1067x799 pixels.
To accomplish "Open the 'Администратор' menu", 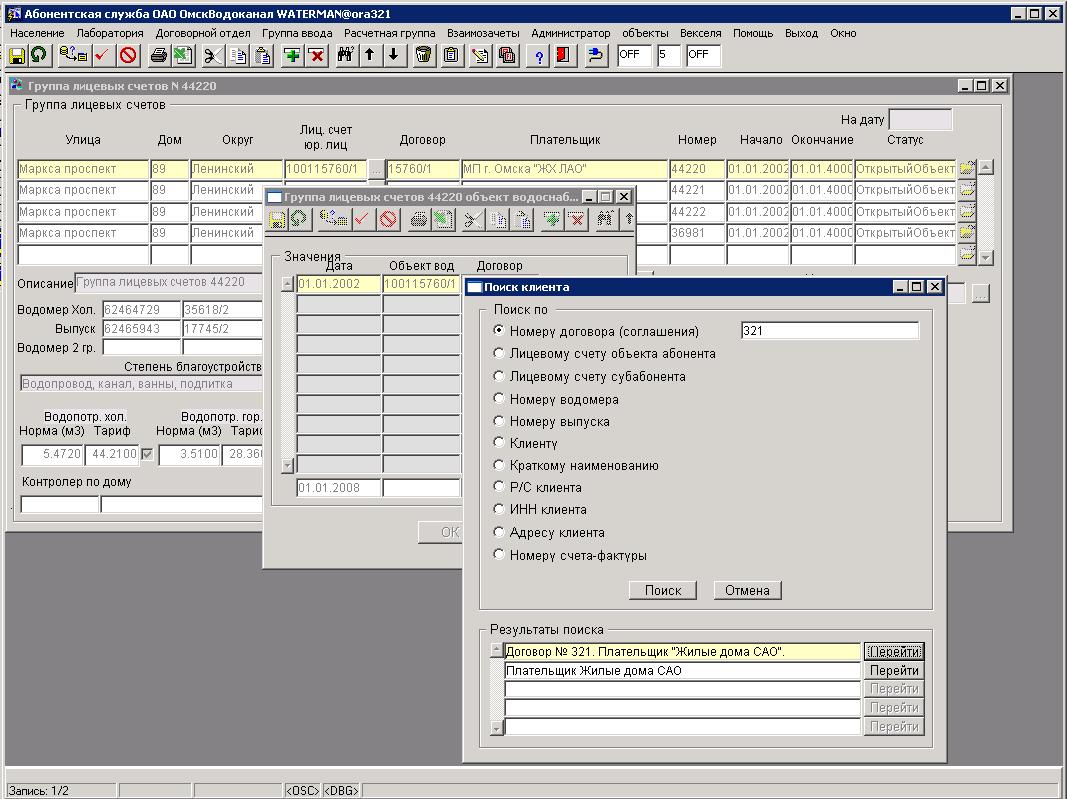I will (x=570, y=33).
